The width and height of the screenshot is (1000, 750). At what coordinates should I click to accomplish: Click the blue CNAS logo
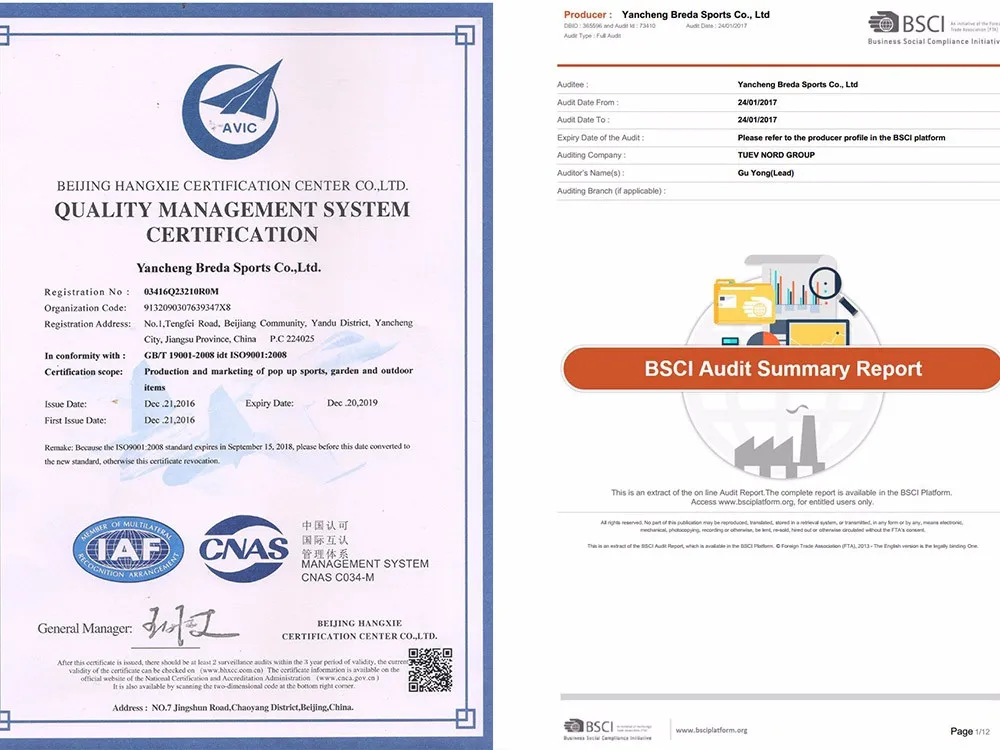(244, 549)
